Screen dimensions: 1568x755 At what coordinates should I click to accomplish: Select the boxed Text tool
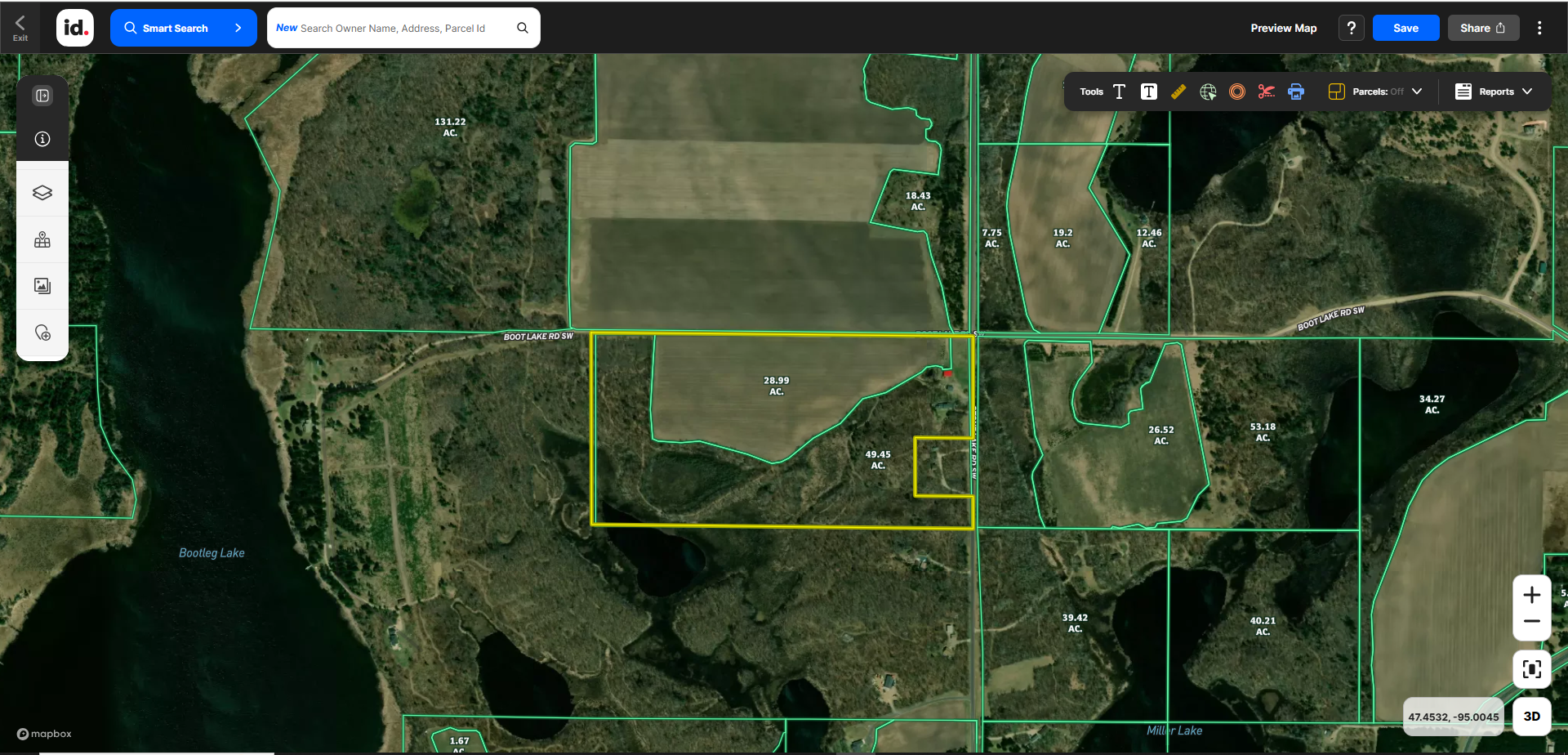[x=1148, y=91]
